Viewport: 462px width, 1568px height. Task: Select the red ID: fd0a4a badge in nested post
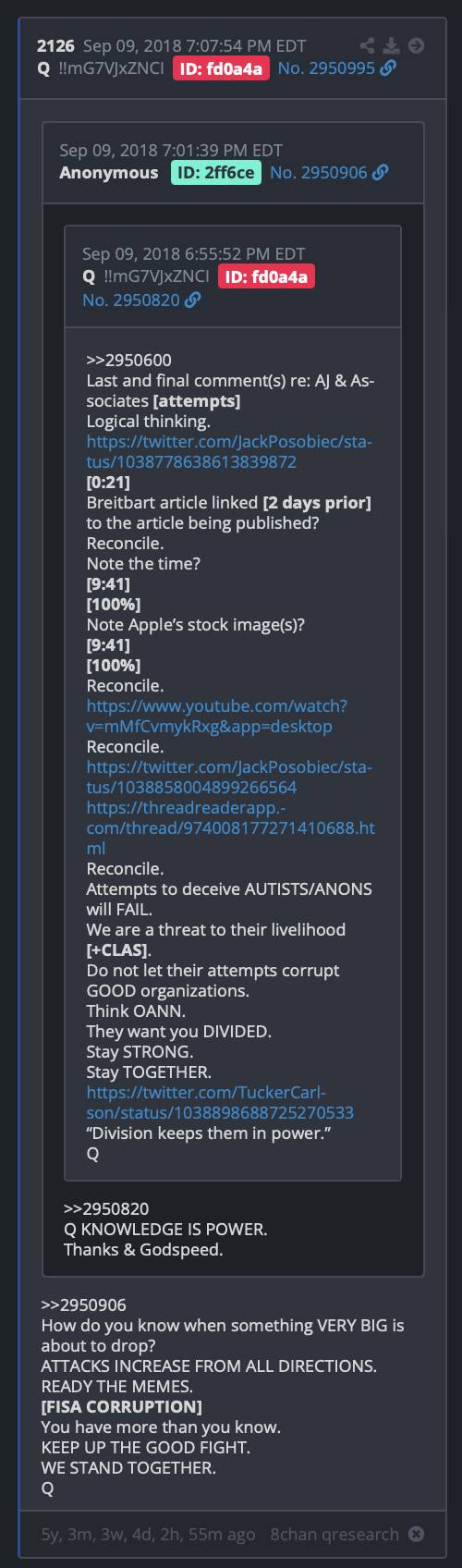[266, 276]
